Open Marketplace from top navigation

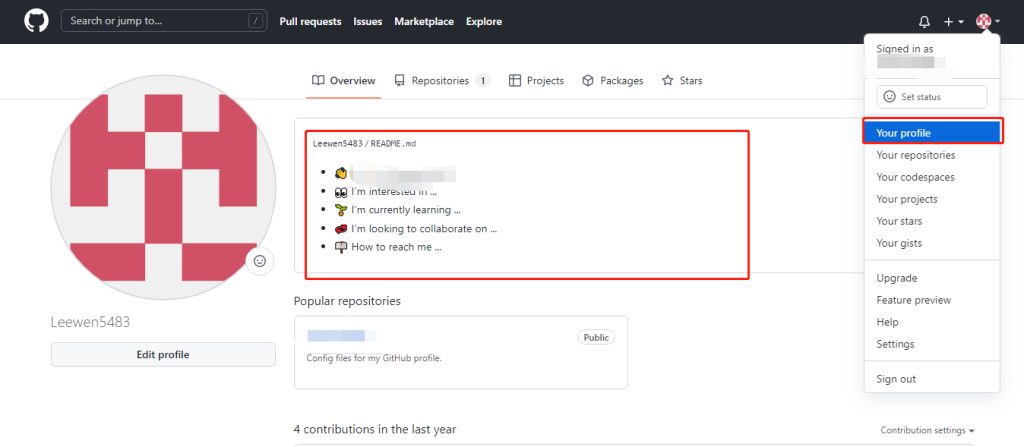(x=424, y=22)
